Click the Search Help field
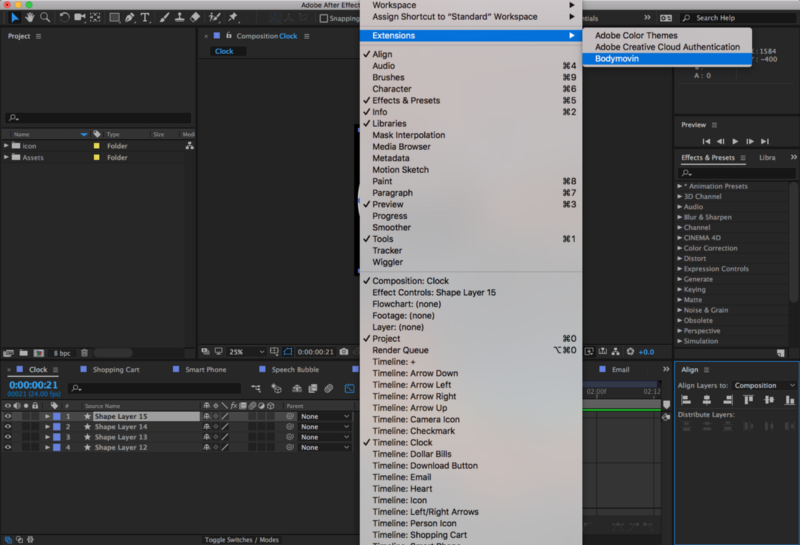Viewport: 800px width, 545px height. point(738,18)
